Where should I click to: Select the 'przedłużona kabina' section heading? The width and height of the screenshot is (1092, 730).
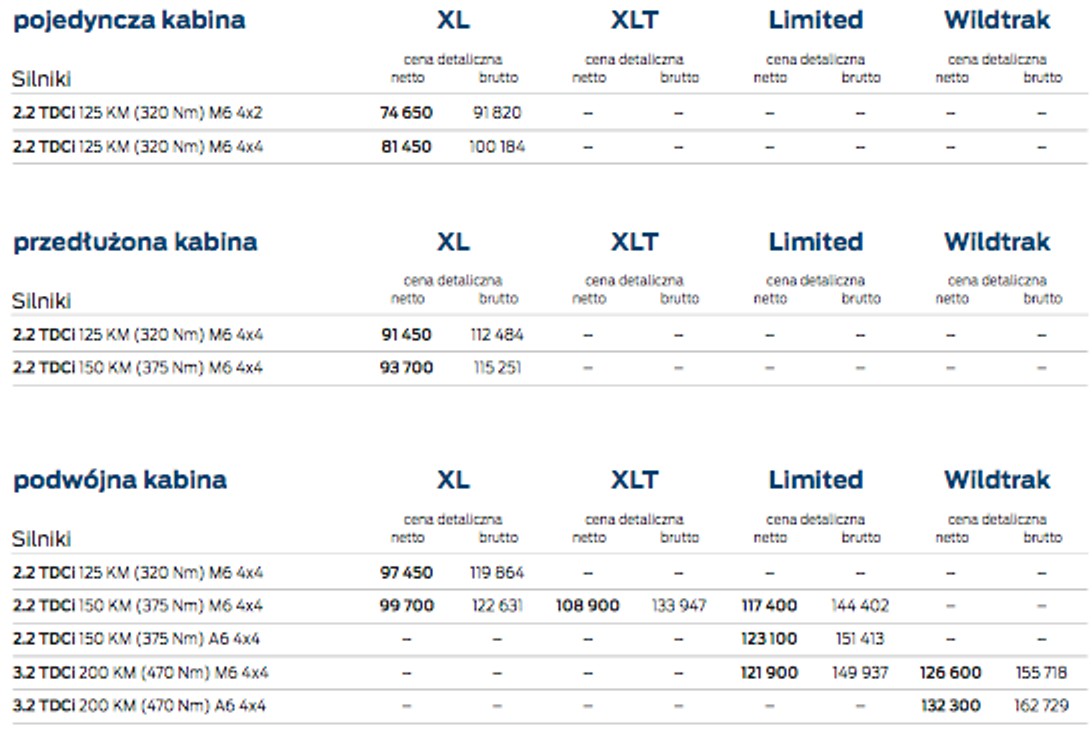[x=135, y=242]
